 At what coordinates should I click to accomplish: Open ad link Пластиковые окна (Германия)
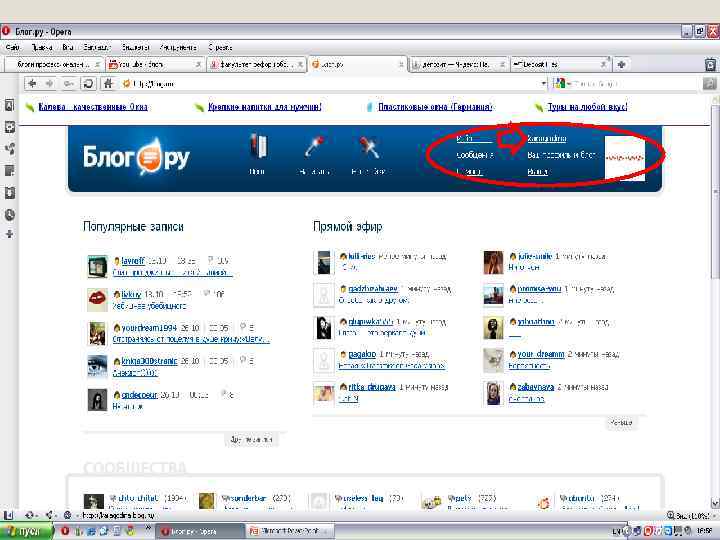point(435,107)
